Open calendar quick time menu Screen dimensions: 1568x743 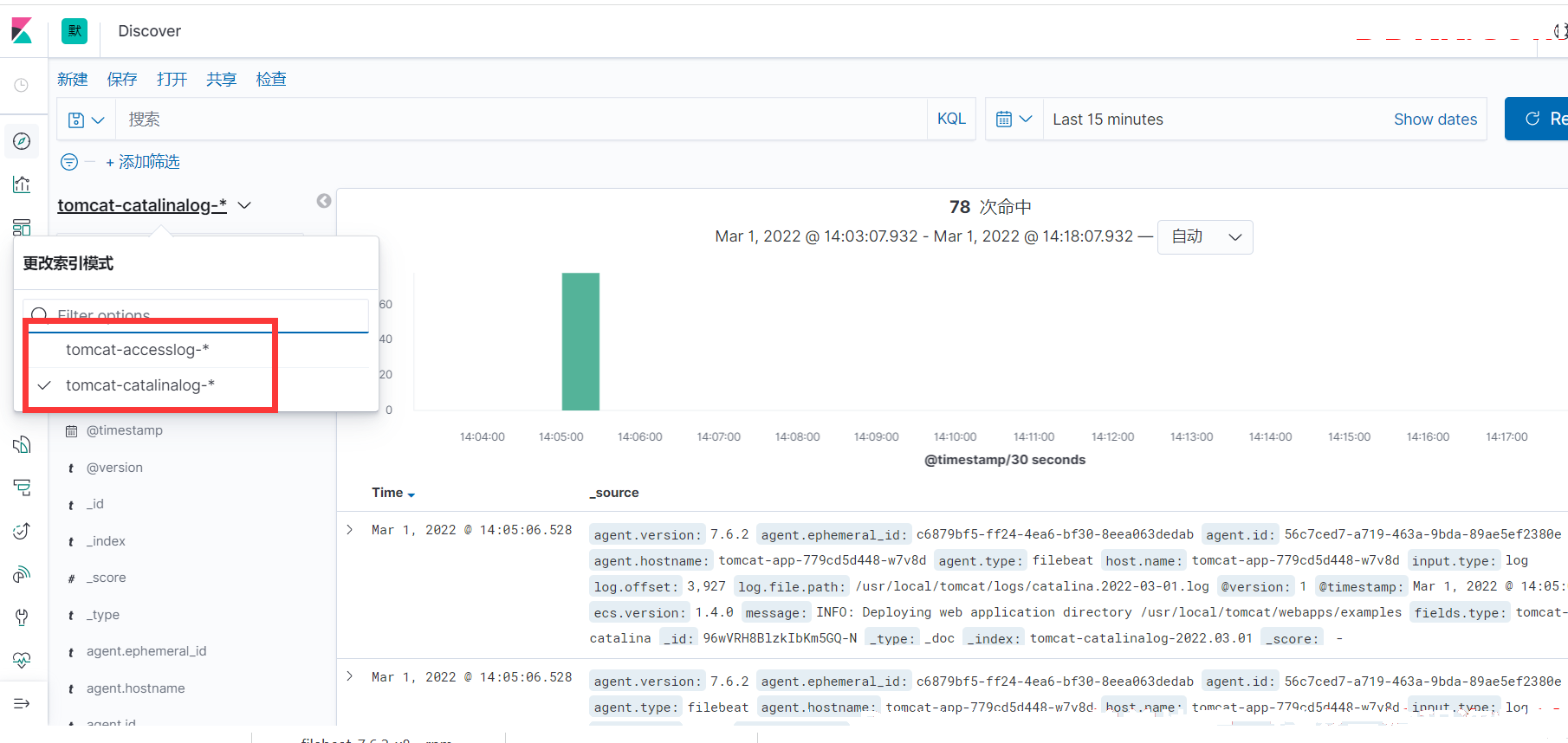click(x=1014, y=119)
